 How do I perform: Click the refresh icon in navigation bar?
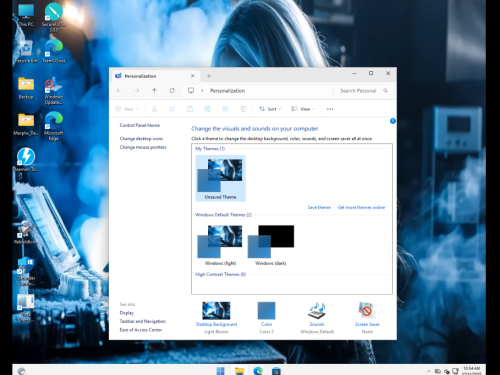172,91
